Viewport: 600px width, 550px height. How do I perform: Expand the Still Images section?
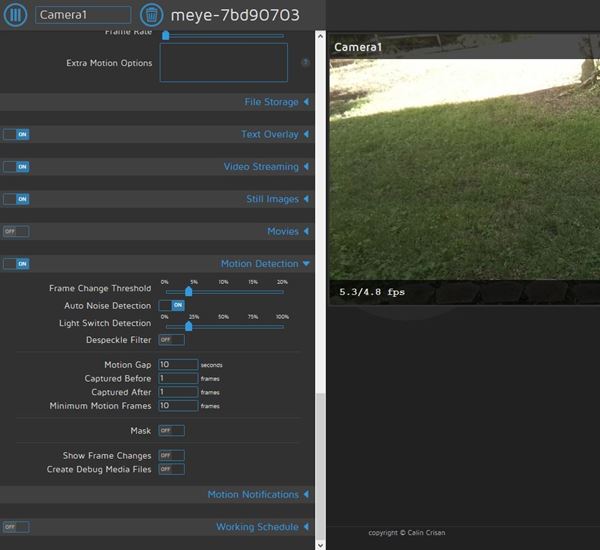pyautogui.click(x=277, y=199)
